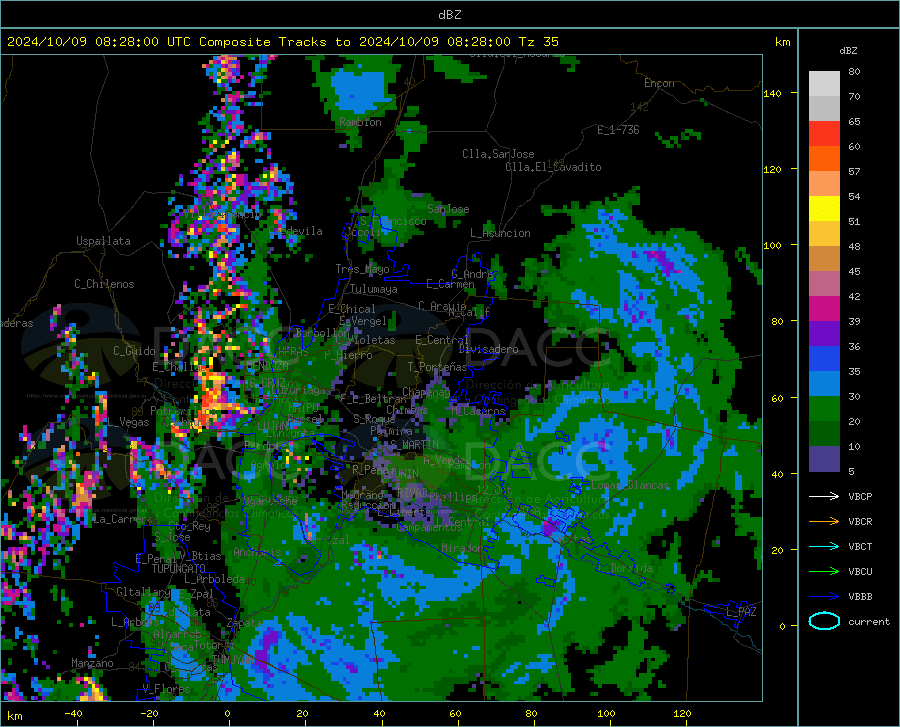
Task: Click the white VBCP arrow icon
Action: [x=824, y=496]
